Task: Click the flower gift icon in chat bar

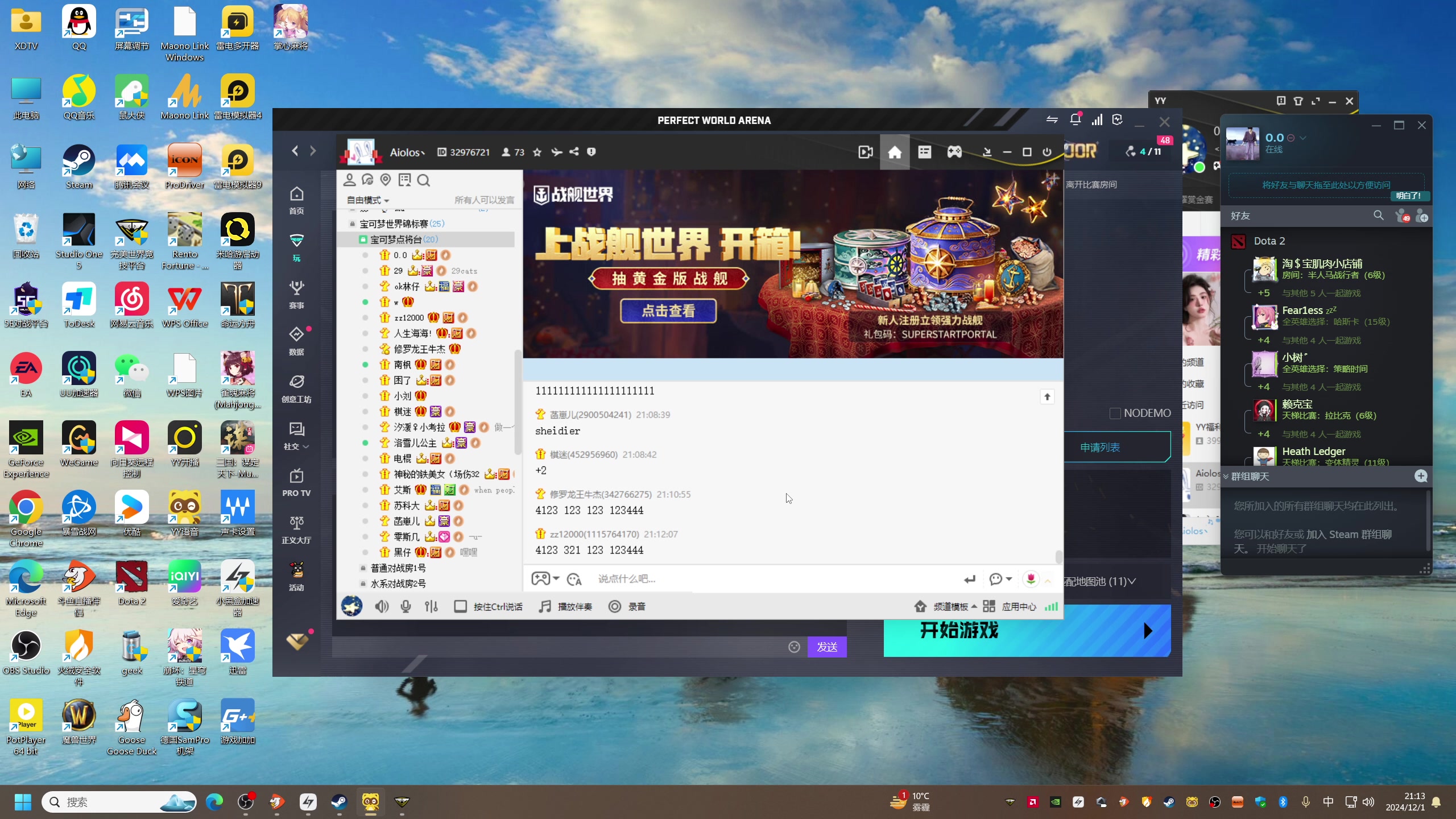Action: click(1031, 579)
